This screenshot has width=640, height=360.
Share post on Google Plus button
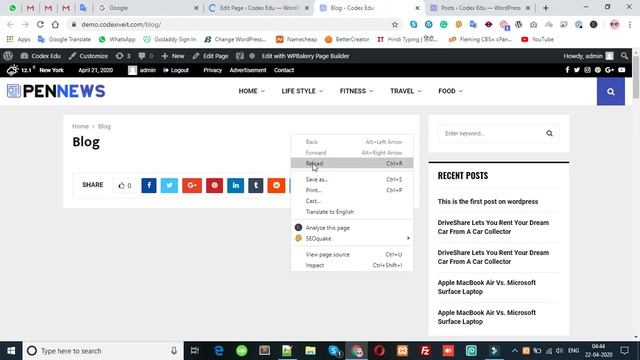tap(192, 185)
